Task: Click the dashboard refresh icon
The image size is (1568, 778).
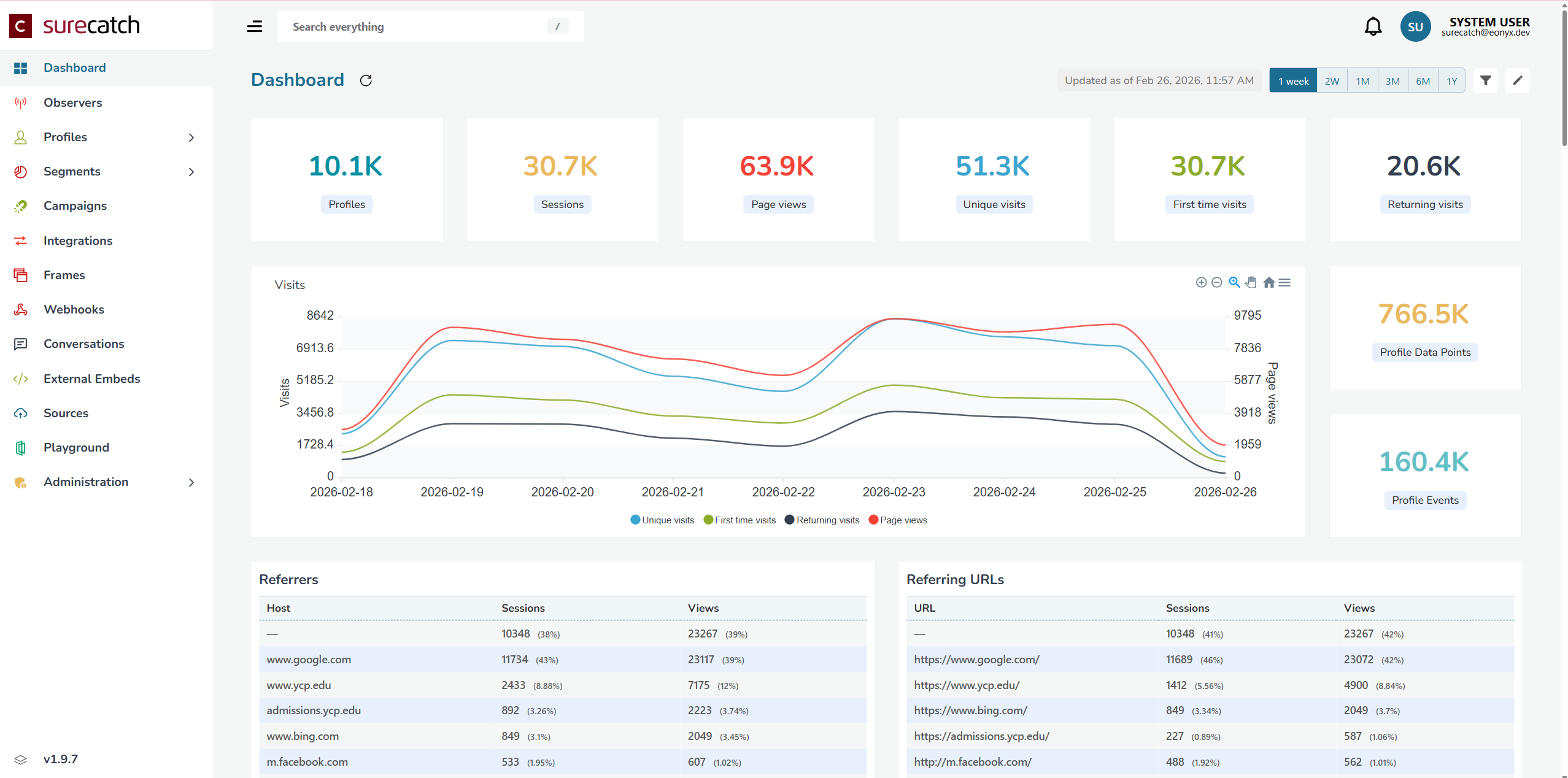Action: click(x=366, y=80)
